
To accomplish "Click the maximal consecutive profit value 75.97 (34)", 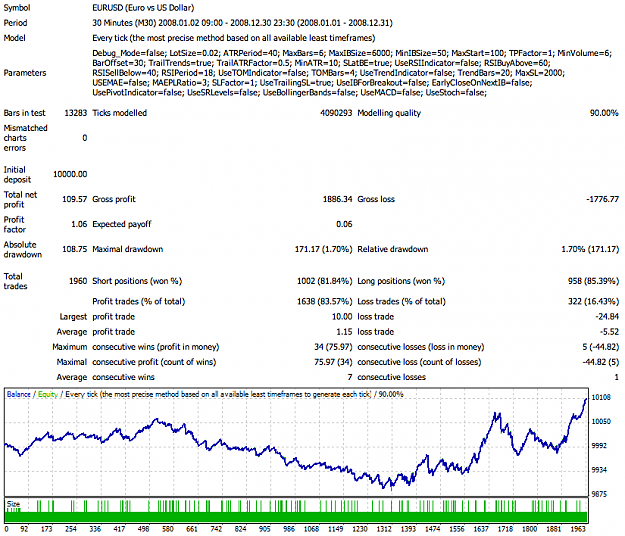I will (333, 362).
